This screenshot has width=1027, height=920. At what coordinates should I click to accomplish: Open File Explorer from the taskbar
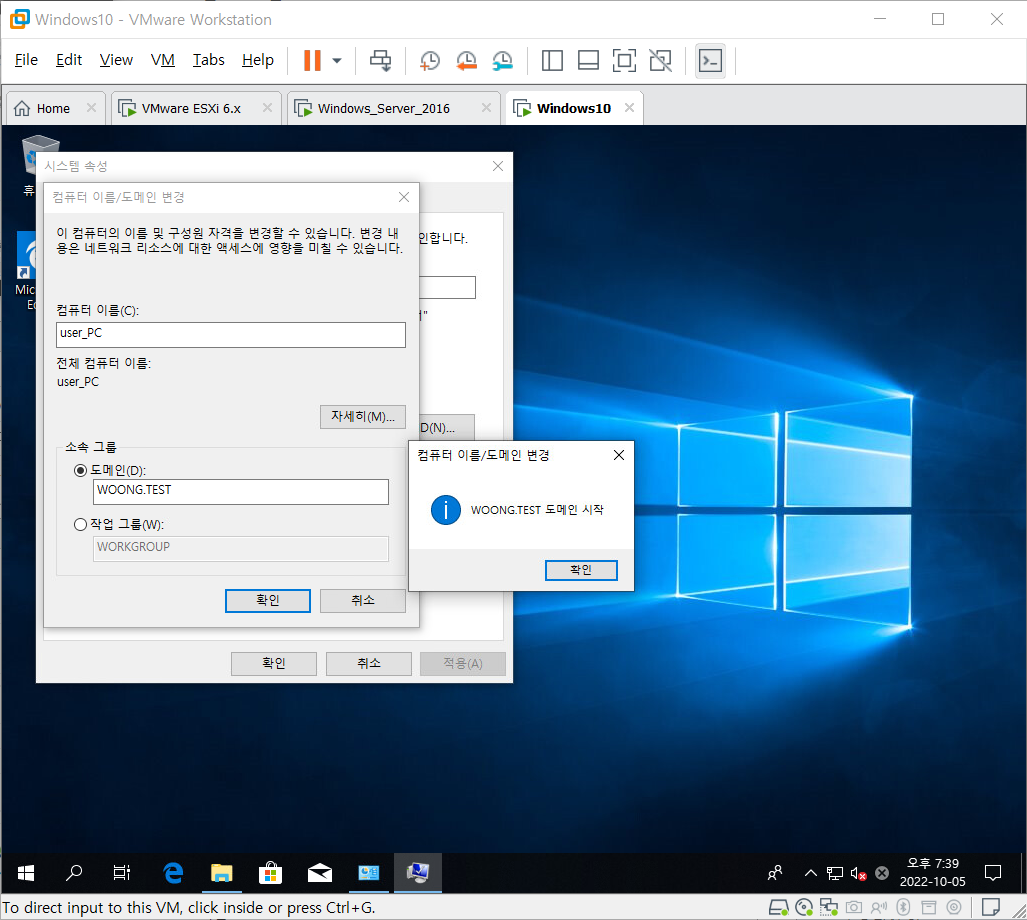click(x=221, y=872)
